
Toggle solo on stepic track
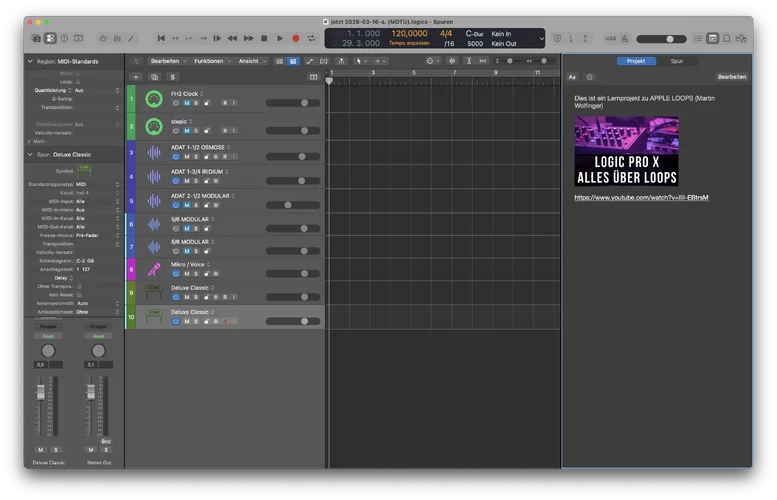(196, 131)
